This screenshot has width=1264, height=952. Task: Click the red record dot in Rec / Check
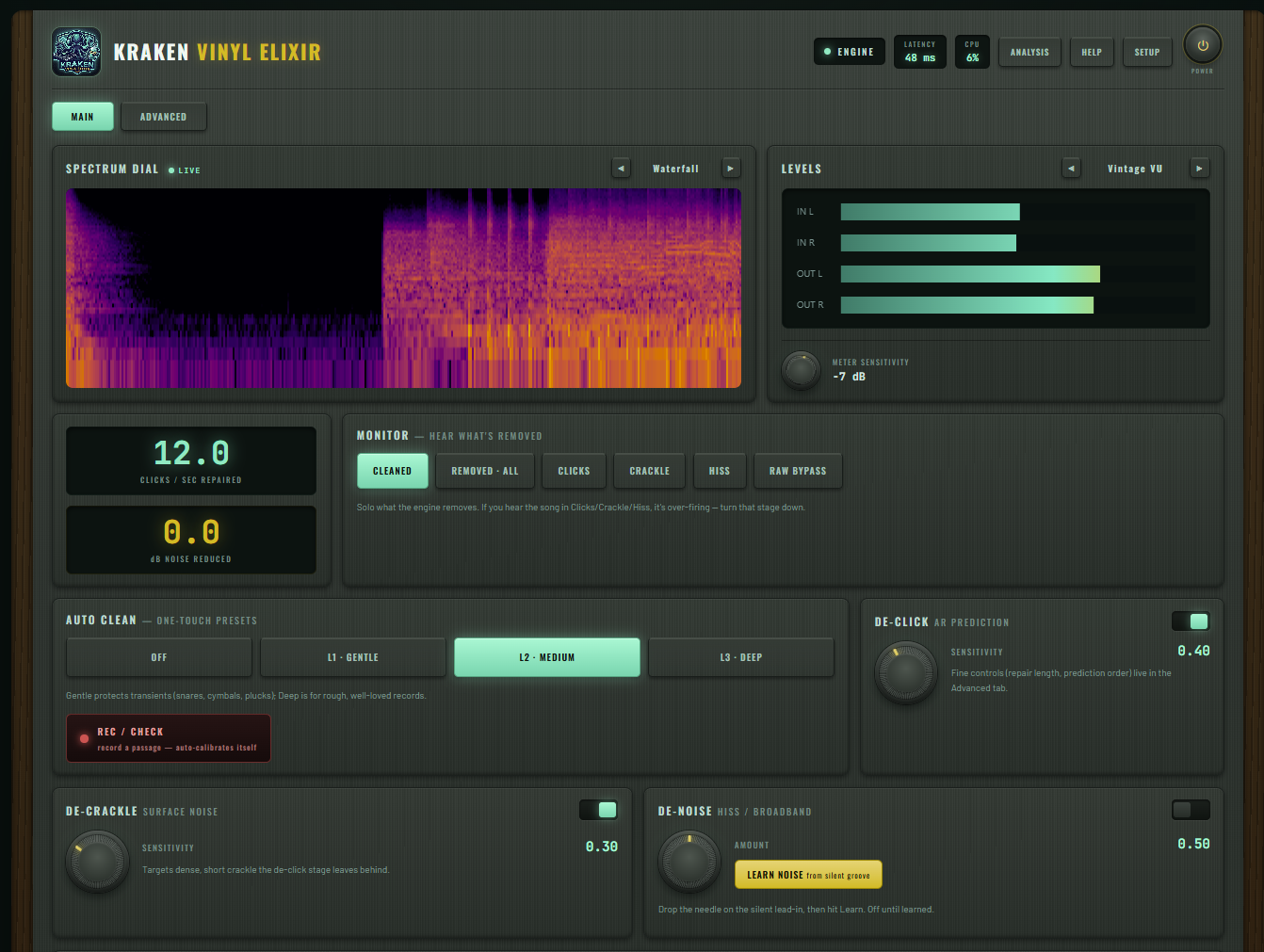[x=84, y=738]
